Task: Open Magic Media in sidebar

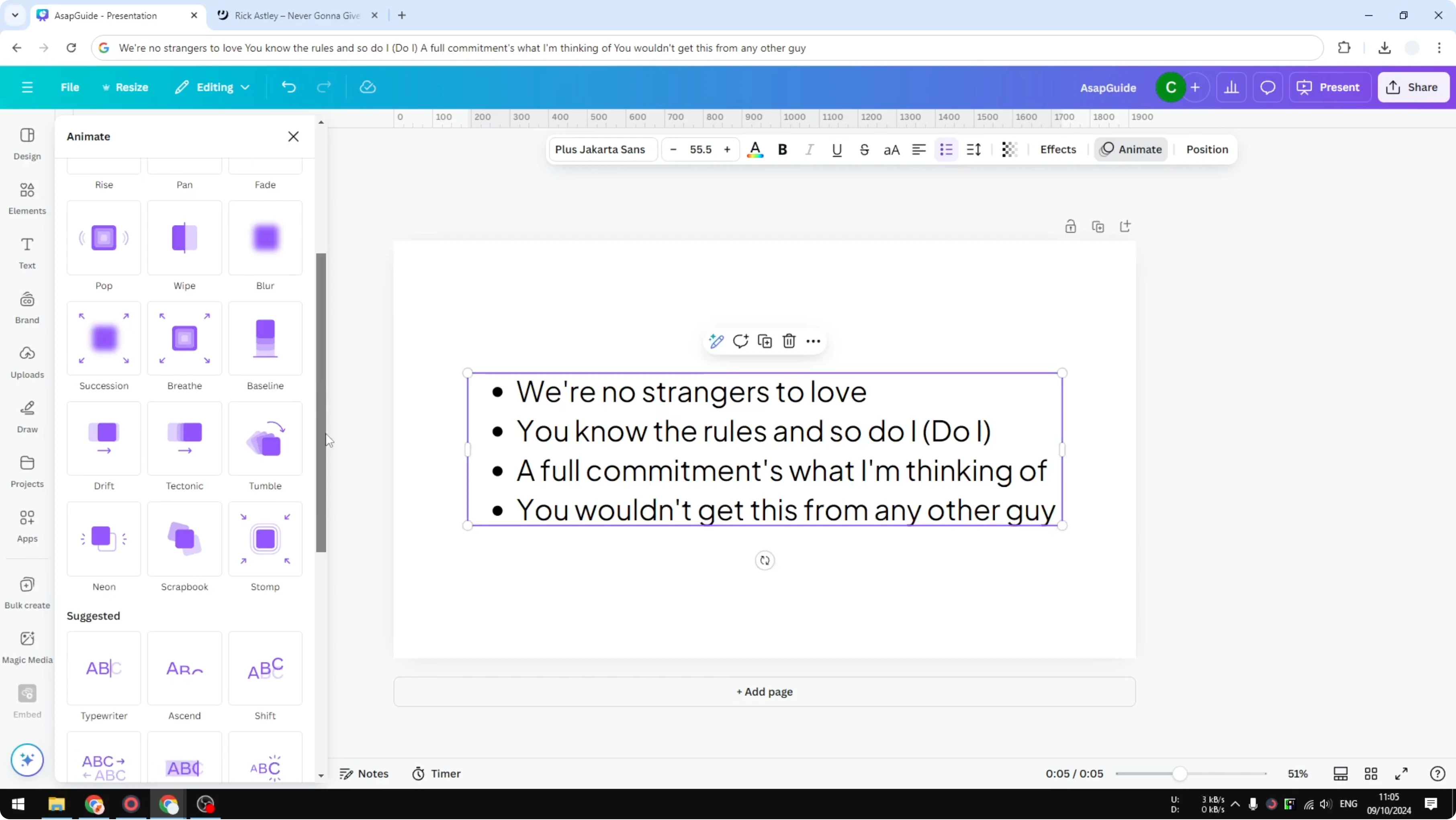Action: click(27, 648)
